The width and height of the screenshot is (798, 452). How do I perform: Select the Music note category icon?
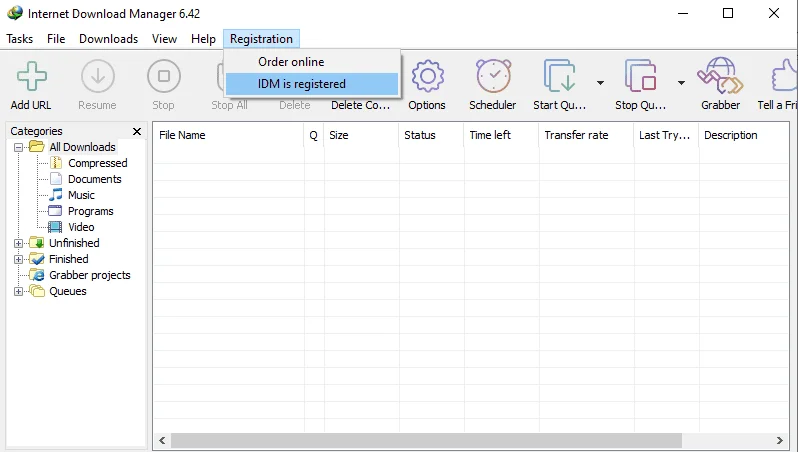tap(55, 195)
